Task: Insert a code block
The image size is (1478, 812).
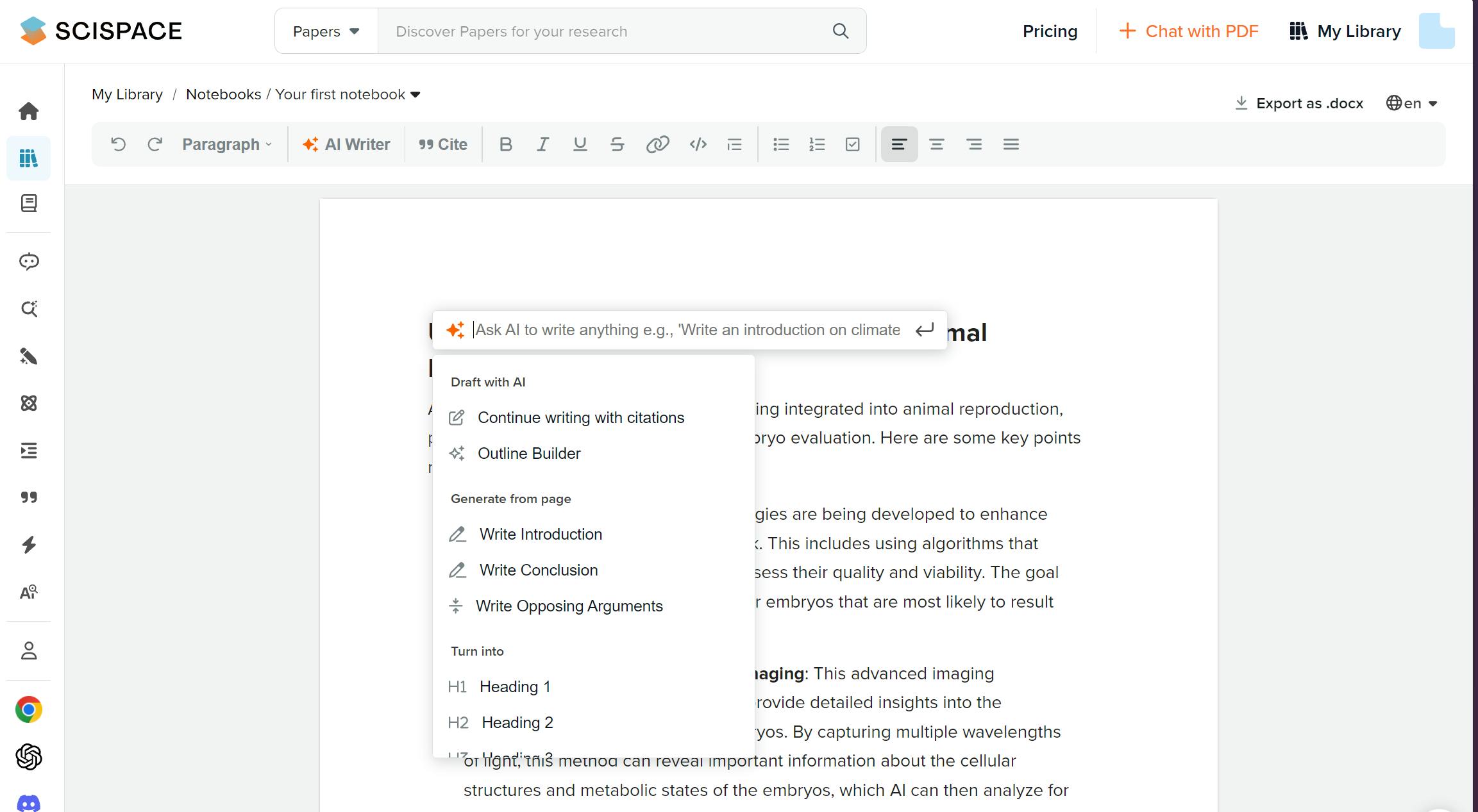Action: tap(698, 144)
